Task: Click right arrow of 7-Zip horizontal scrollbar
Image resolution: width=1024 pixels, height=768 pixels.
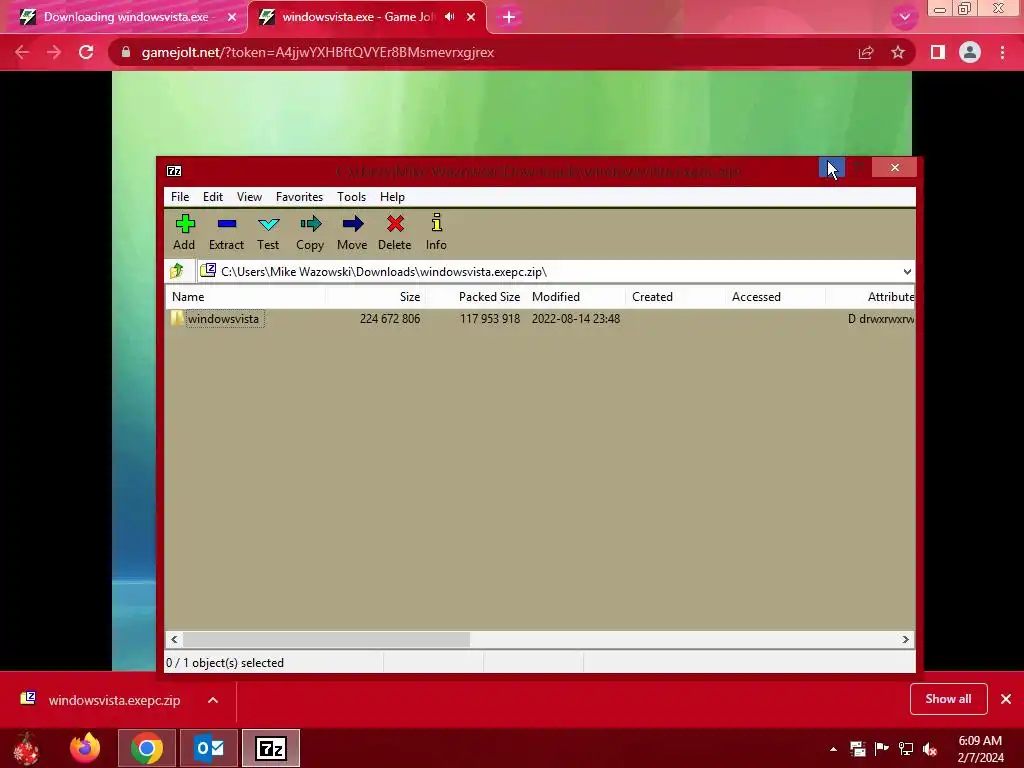Action: (x=906, y=639)
